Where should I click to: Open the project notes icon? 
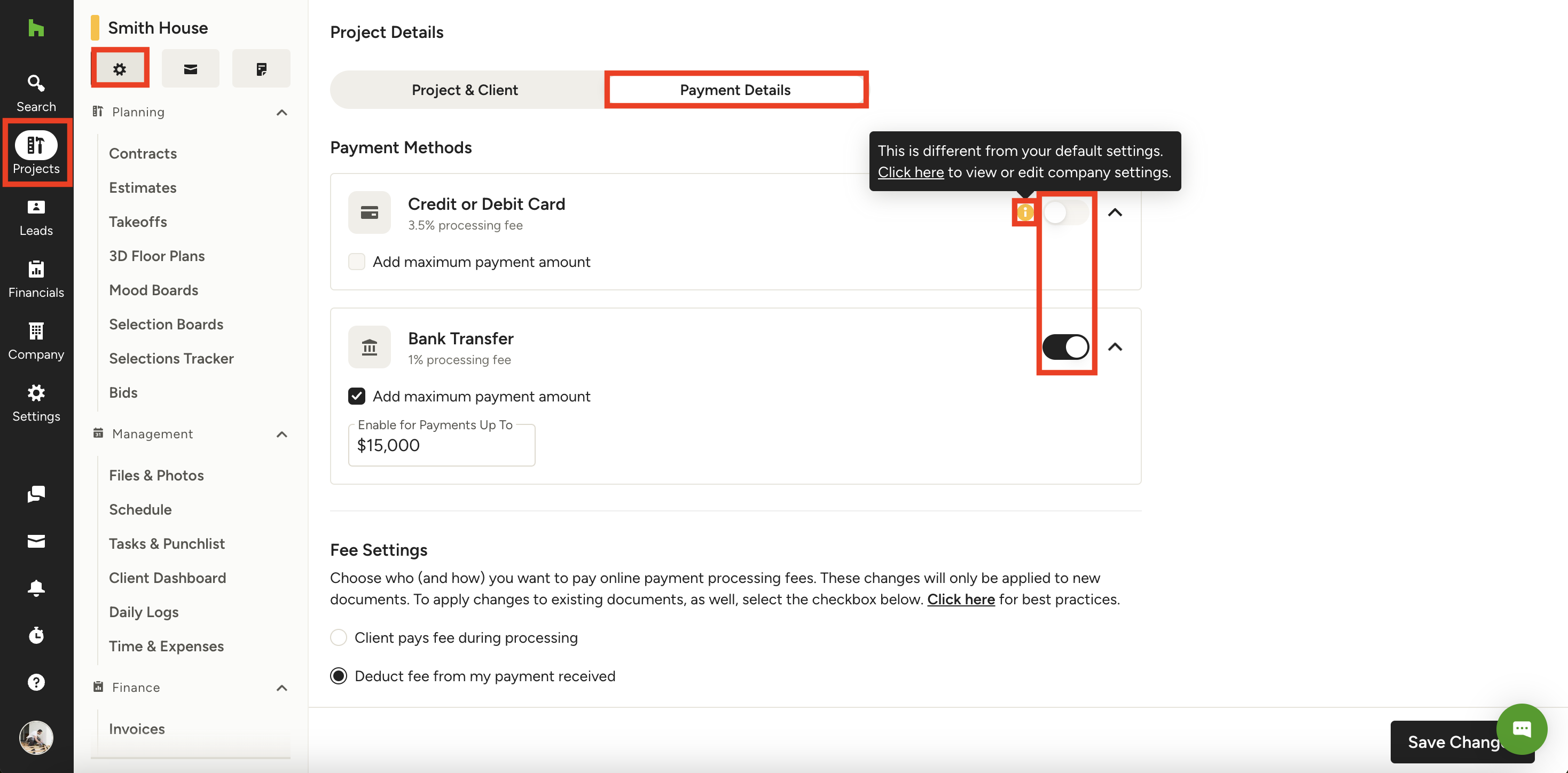261,69
